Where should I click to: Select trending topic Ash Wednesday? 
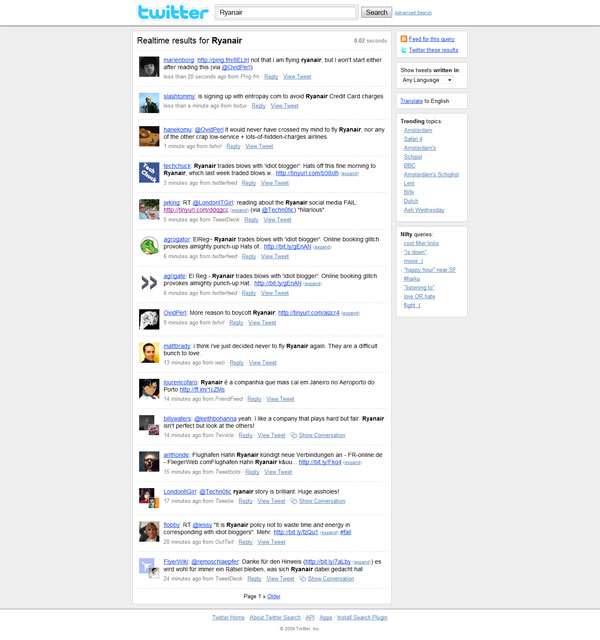tap(424, 210)
